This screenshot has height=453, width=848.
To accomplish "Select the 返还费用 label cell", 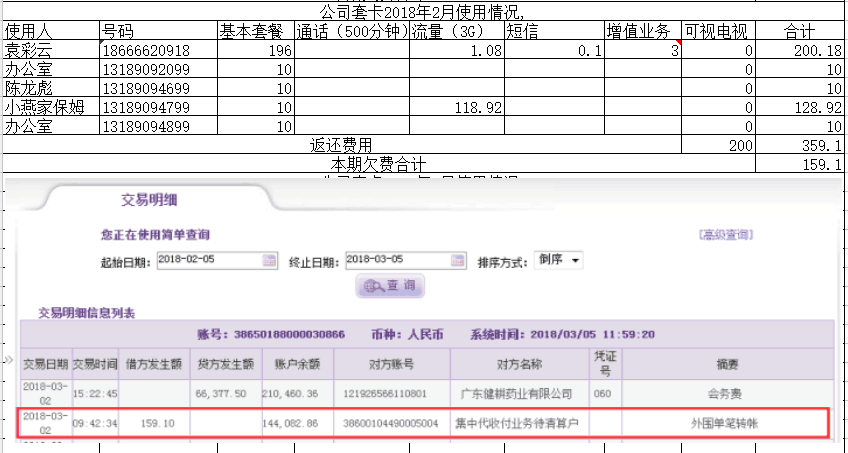I will 378,145.
